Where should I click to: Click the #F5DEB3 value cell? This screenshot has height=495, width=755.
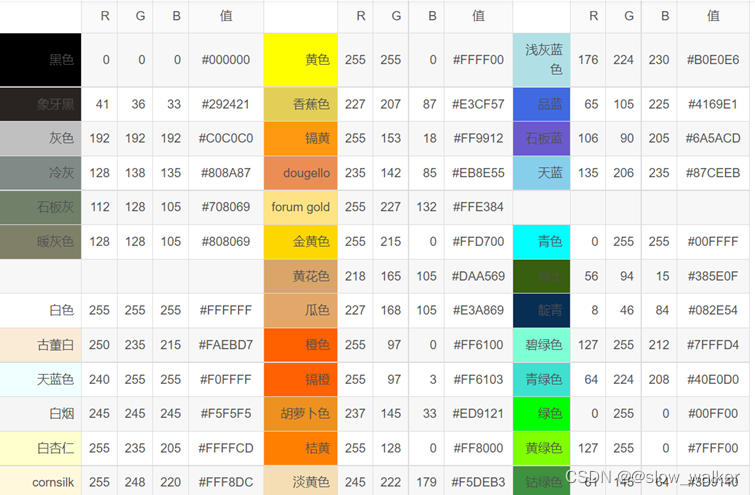(478, 482)
